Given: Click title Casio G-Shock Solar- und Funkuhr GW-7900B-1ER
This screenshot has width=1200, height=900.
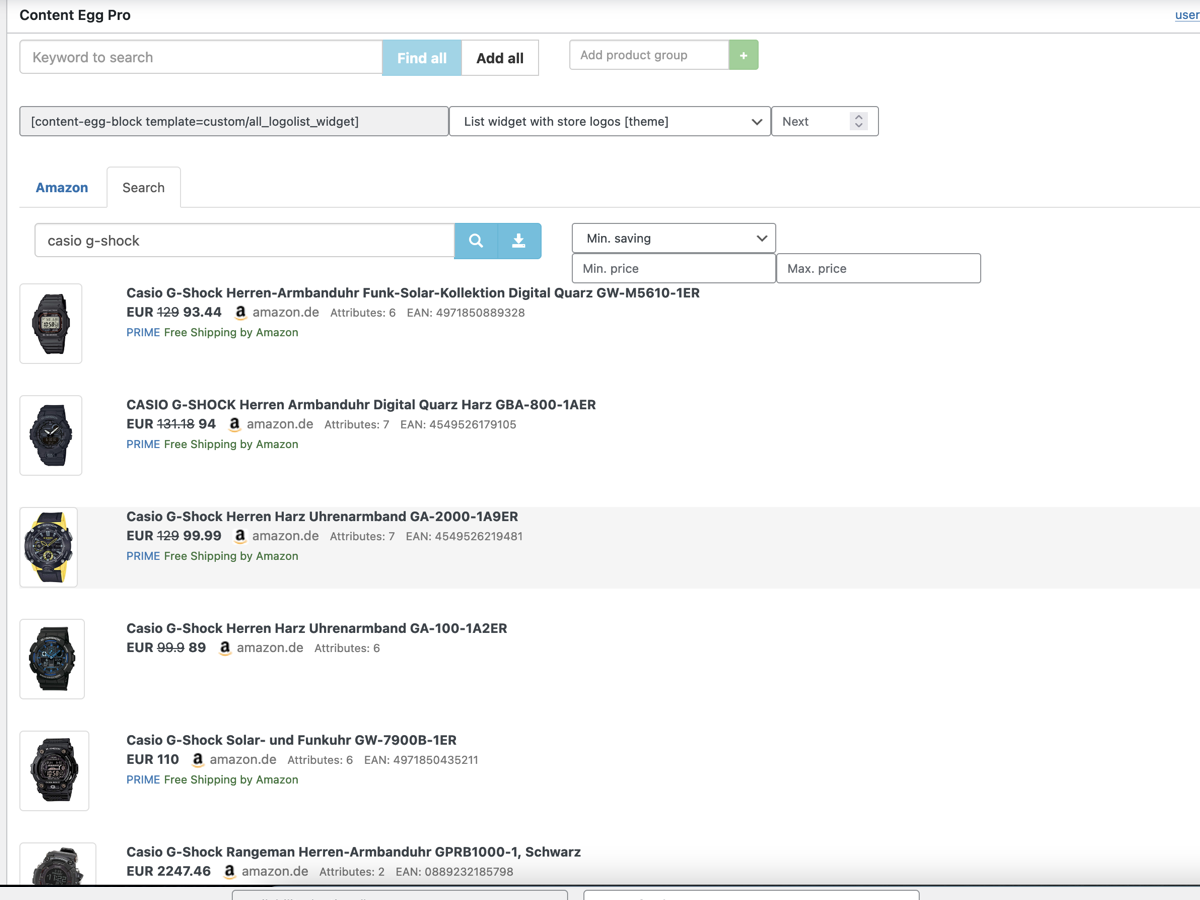Looking at the screenshot, I should 291,741.
